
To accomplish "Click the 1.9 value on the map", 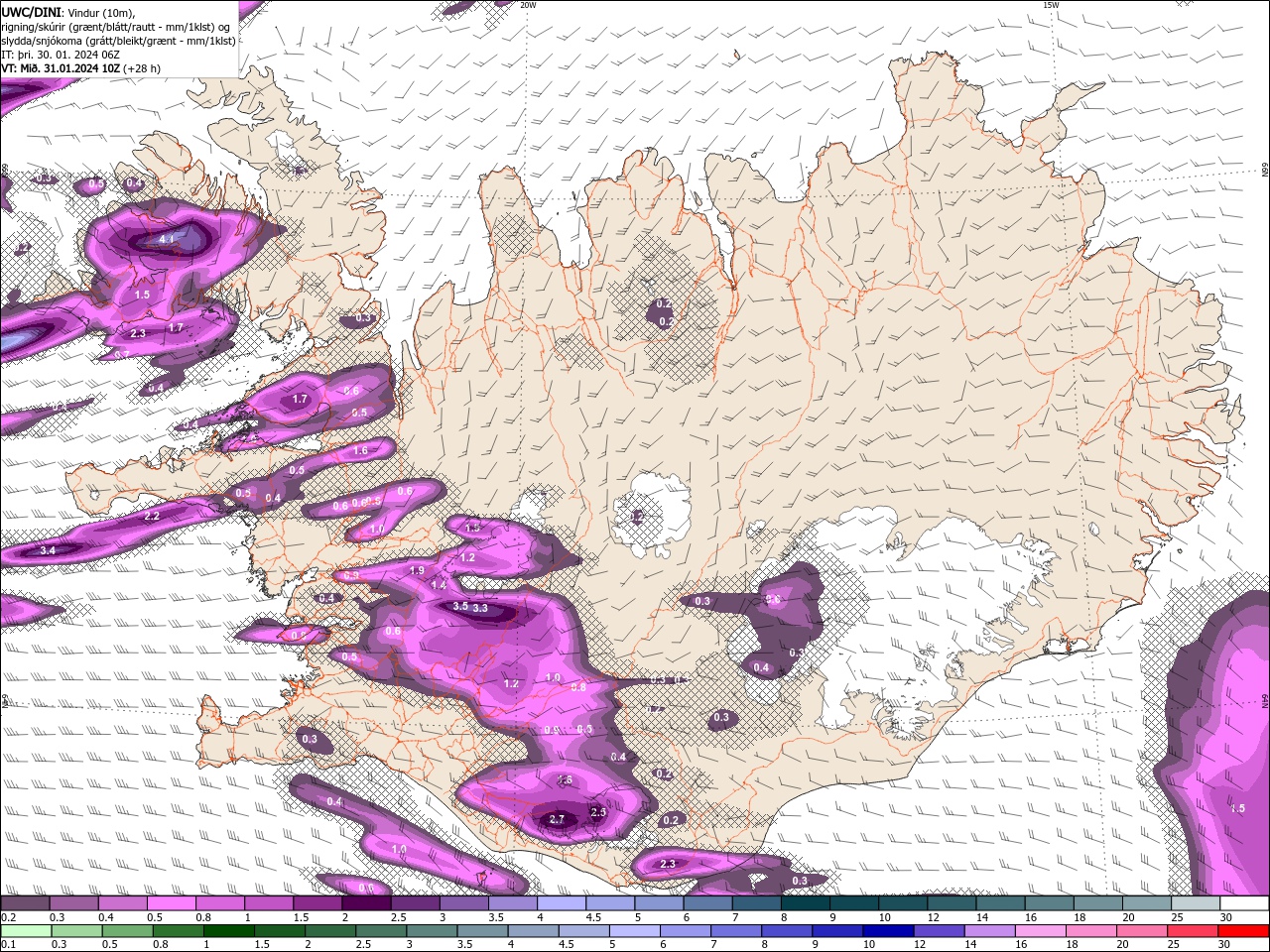I will pyautogui.click(x=418, y=570).
